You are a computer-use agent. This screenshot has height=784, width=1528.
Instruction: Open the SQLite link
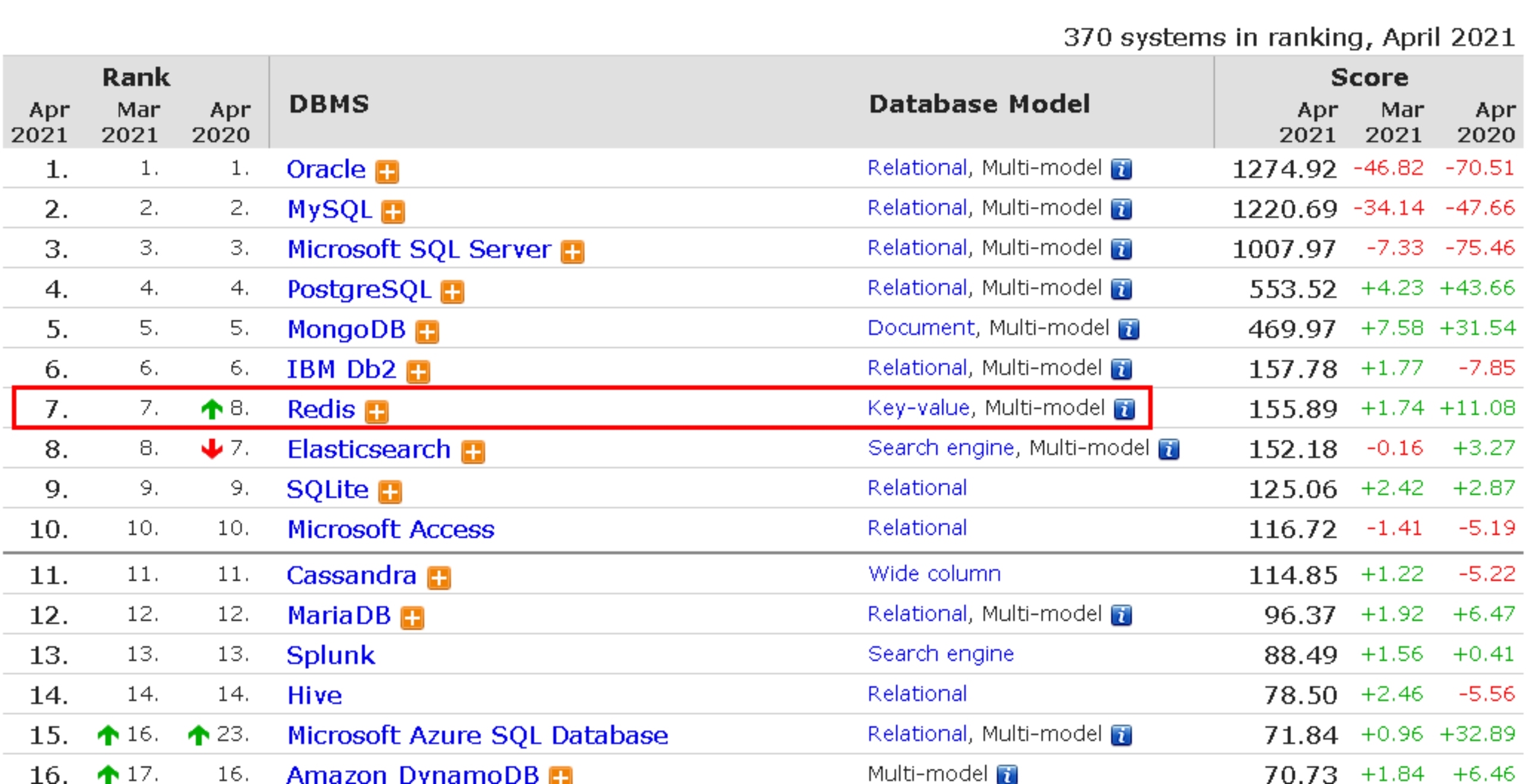pos(328,490)
